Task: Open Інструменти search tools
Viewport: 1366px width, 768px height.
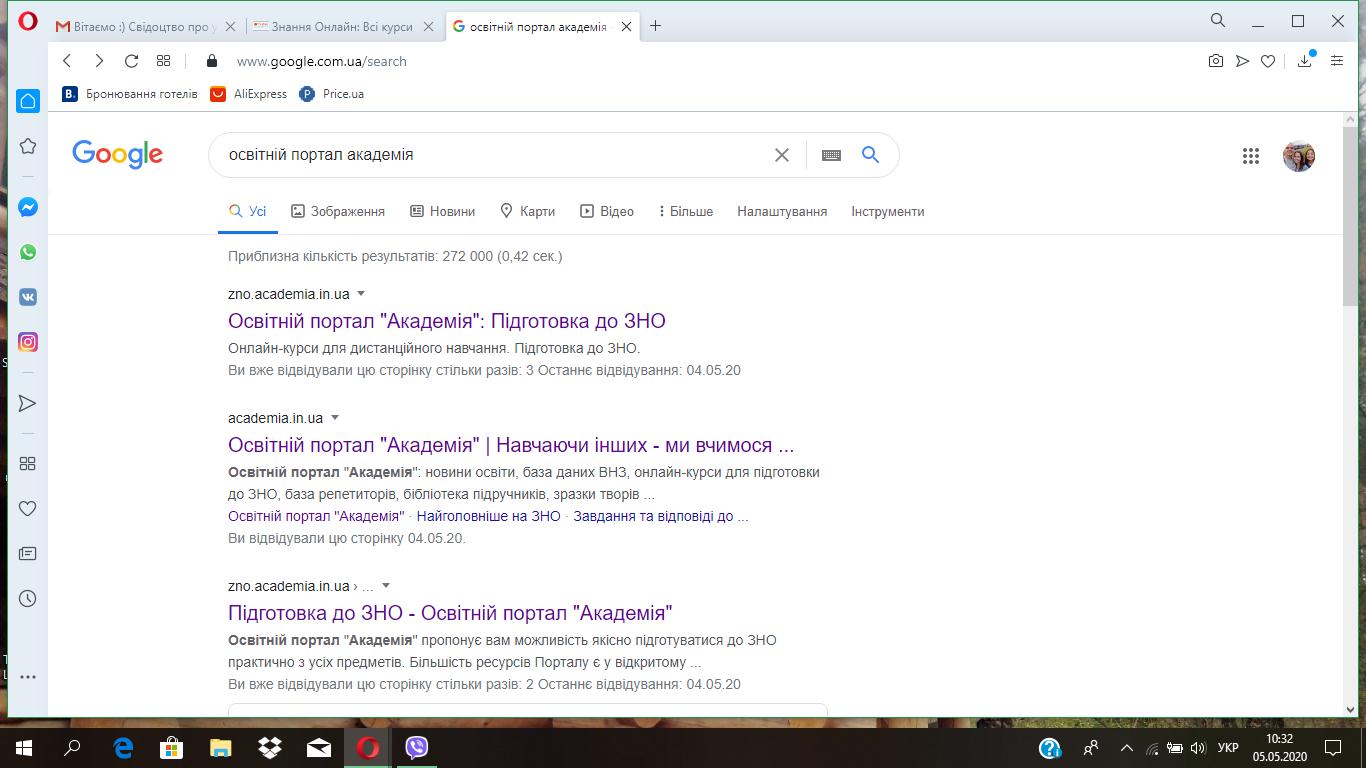Action: [x=888, y=211]
